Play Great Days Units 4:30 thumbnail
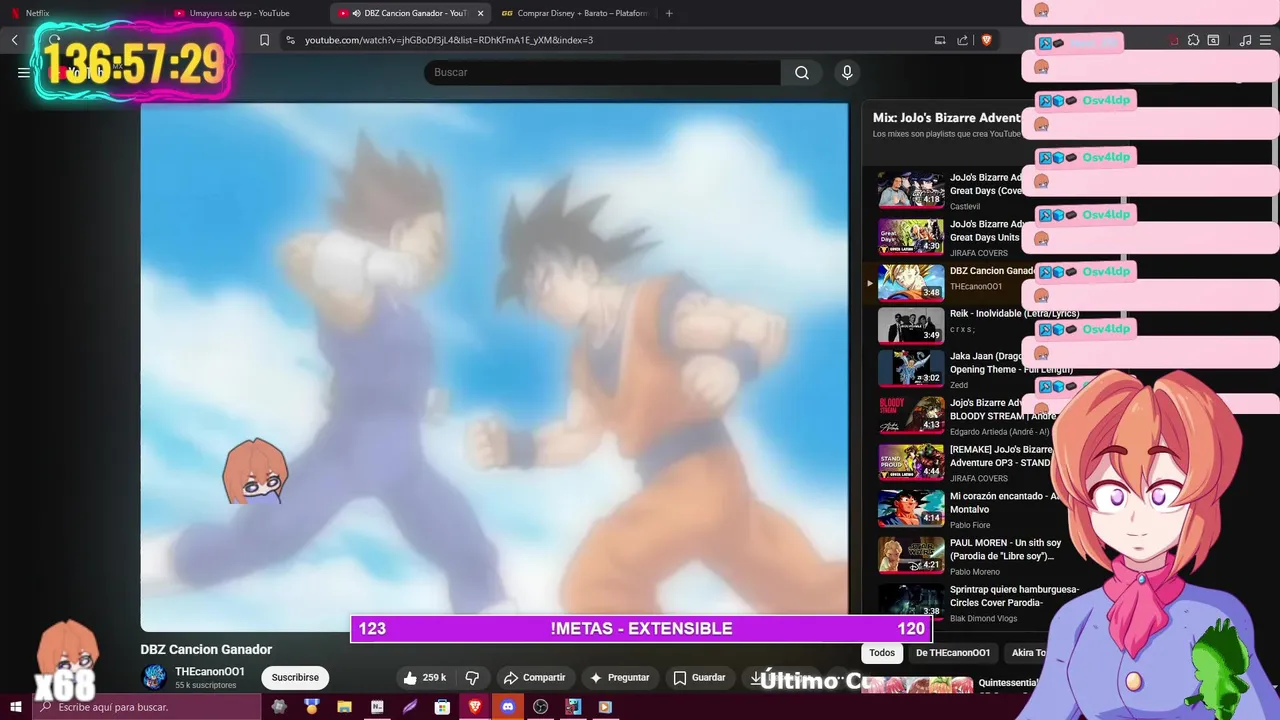The height and width of the screenshot is (720, 1280). click(x=911, y=237)
